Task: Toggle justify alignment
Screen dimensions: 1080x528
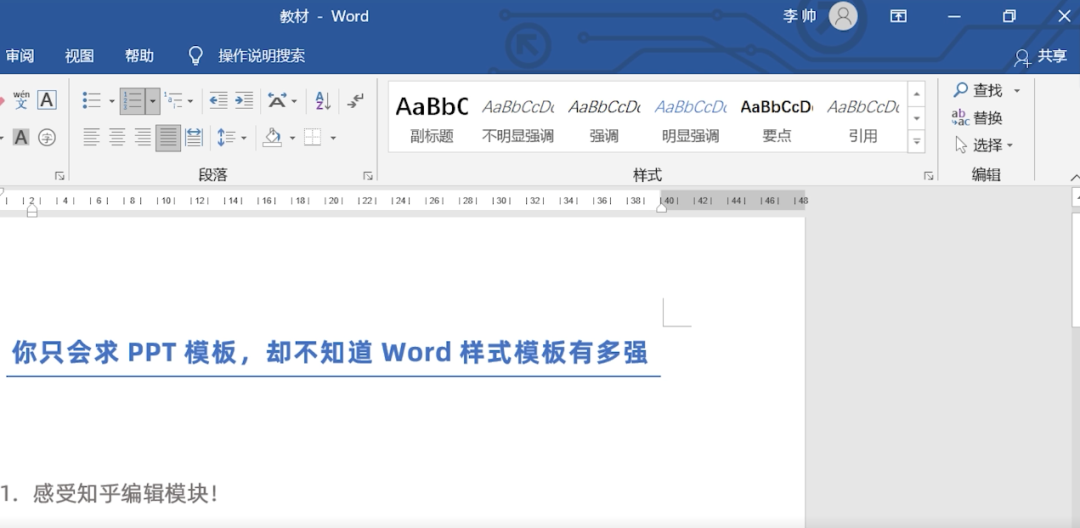Action: (168, 138)
